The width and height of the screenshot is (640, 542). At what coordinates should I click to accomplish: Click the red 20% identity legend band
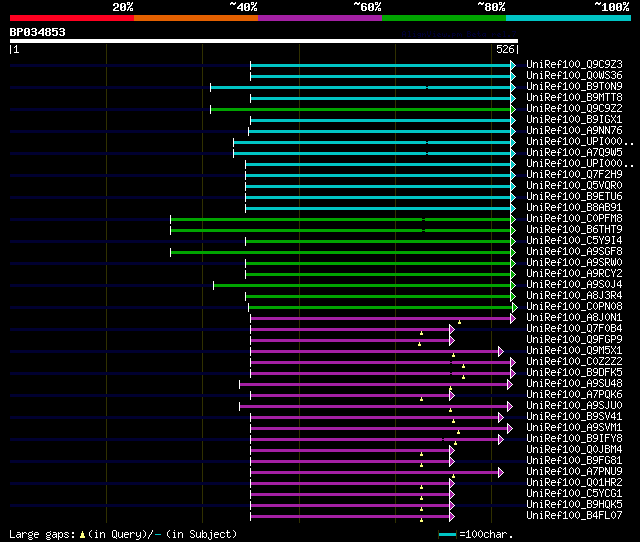(x=72, y=18)
